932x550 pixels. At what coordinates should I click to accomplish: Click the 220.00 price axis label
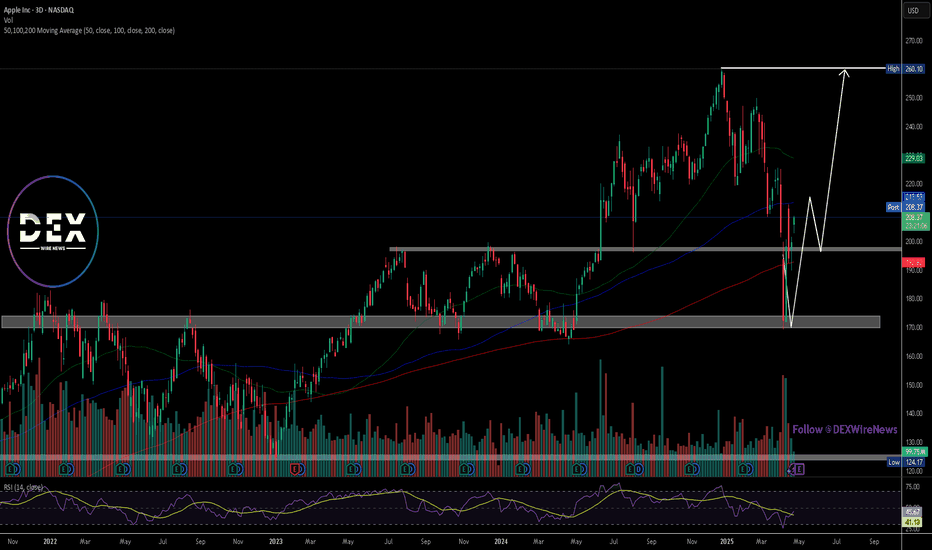914,184
